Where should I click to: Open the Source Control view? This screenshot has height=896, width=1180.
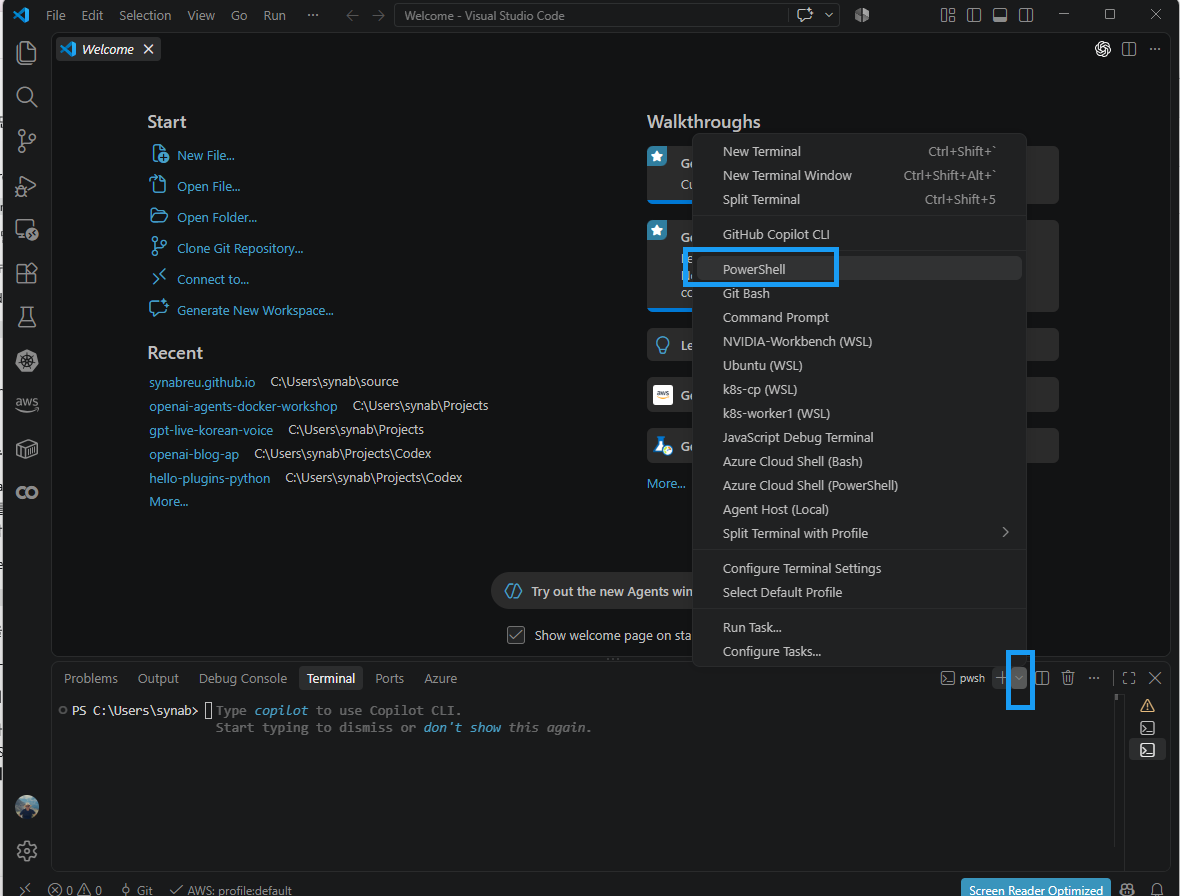click(x=26, y=141)
